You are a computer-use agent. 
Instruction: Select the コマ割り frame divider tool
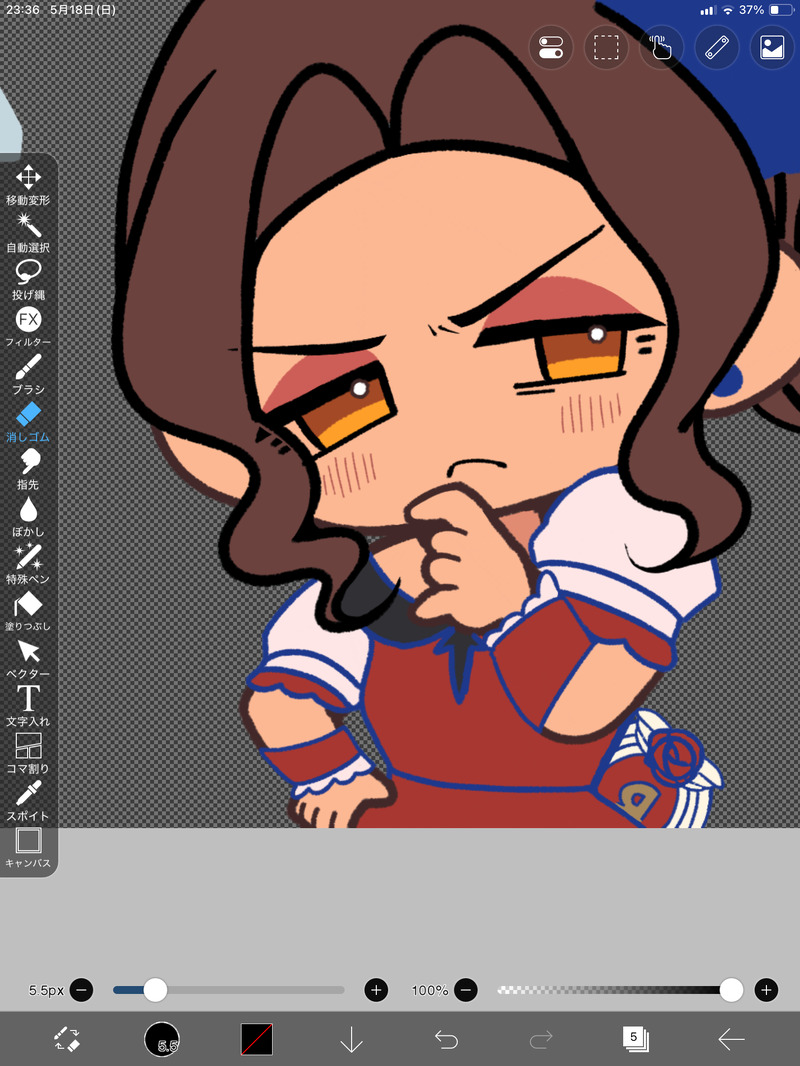[x=28, y=753]
